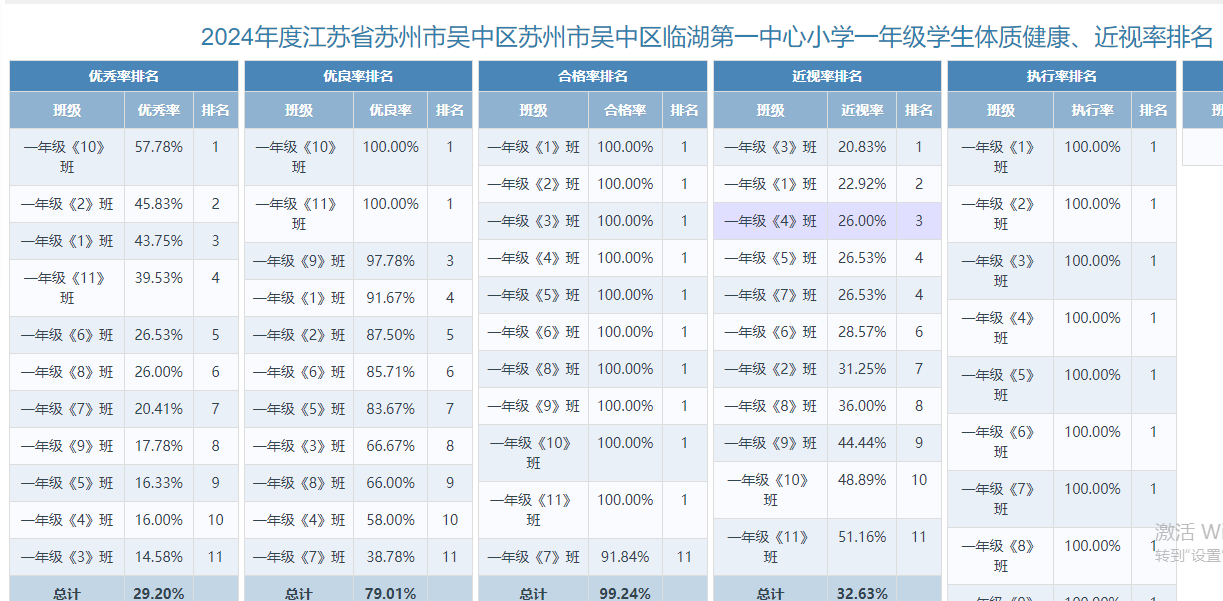
Task: Click 班级 column header in 合格率排名 table
Action: (x=534, y=110)
